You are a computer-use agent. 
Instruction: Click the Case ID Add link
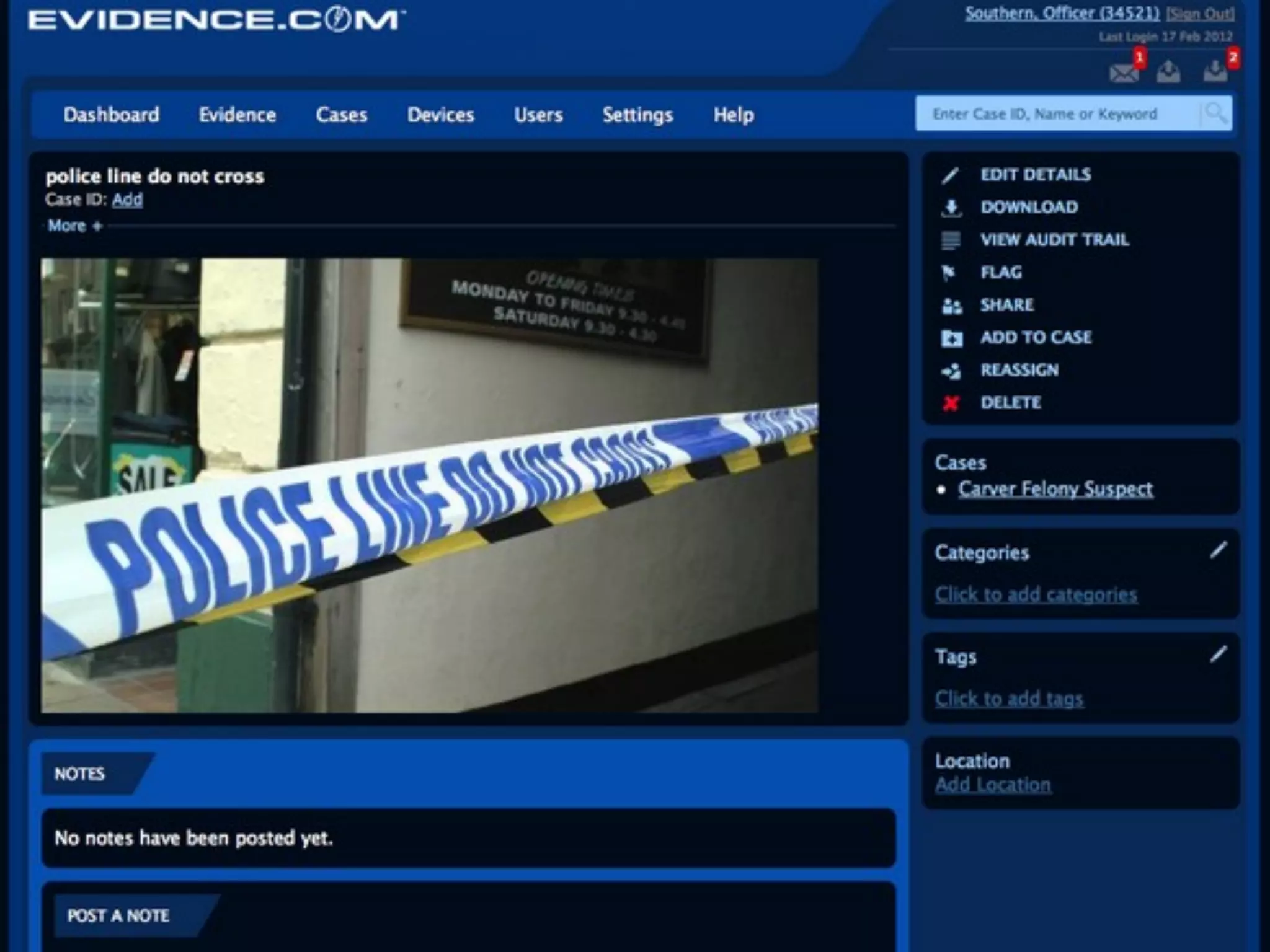(x=128, y=200)
